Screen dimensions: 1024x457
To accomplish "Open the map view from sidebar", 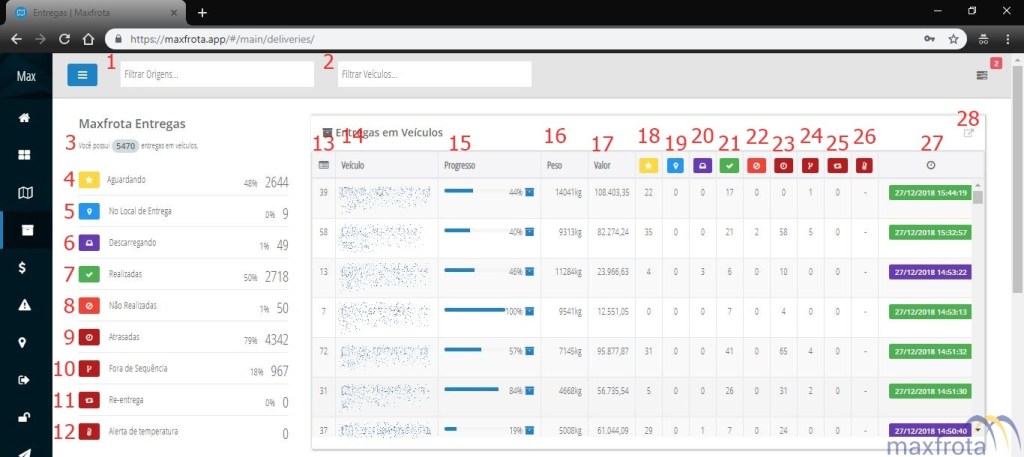I will tap(24, 192).
